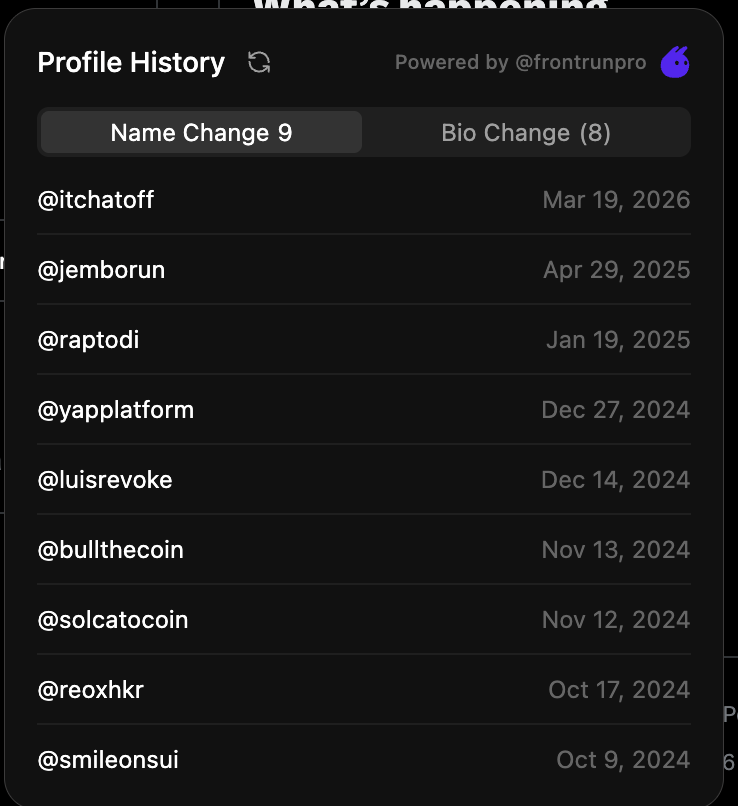Click the purple Frontrun logo icon

[675, 62]
